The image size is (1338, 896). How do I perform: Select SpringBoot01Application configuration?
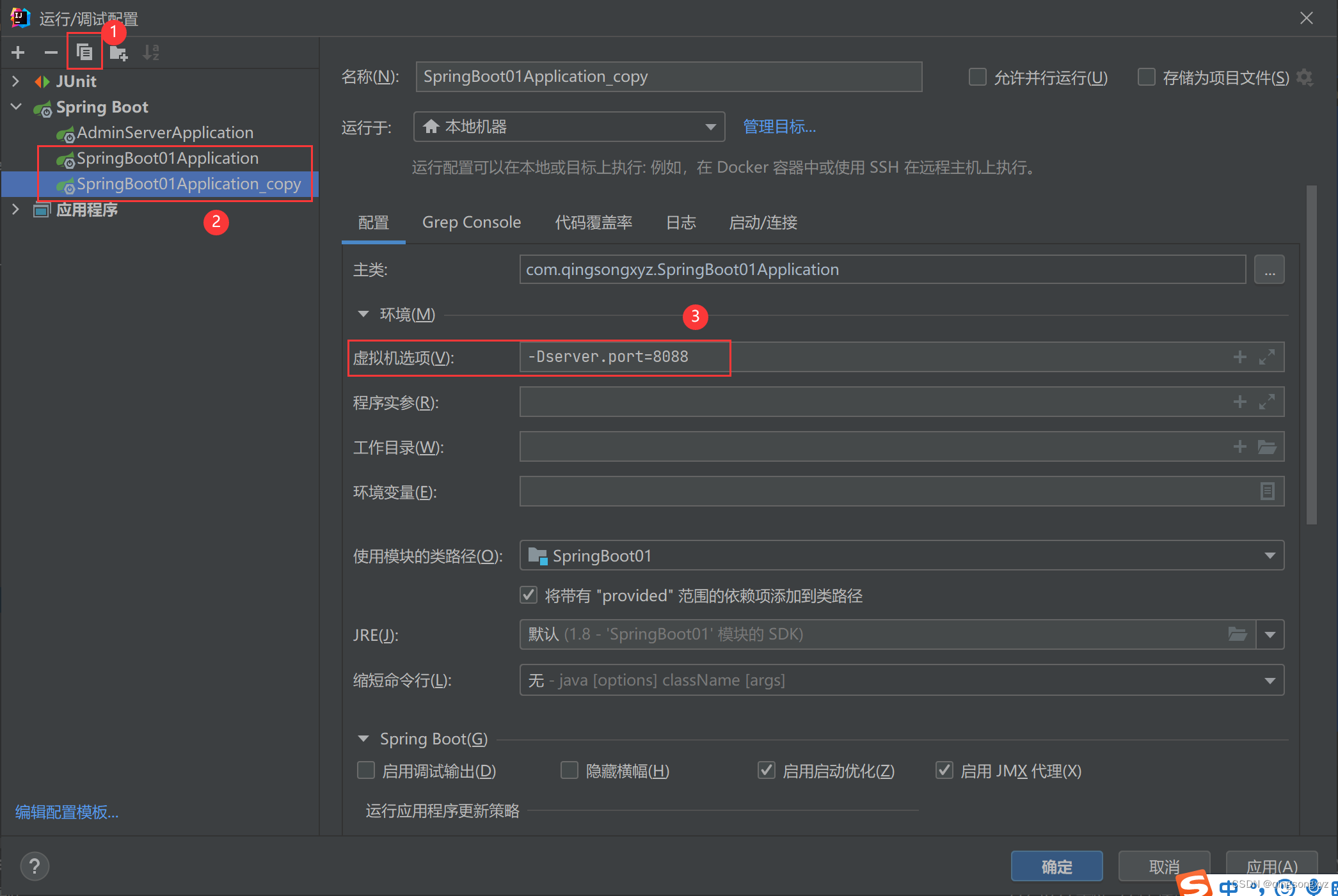(168, 158)
